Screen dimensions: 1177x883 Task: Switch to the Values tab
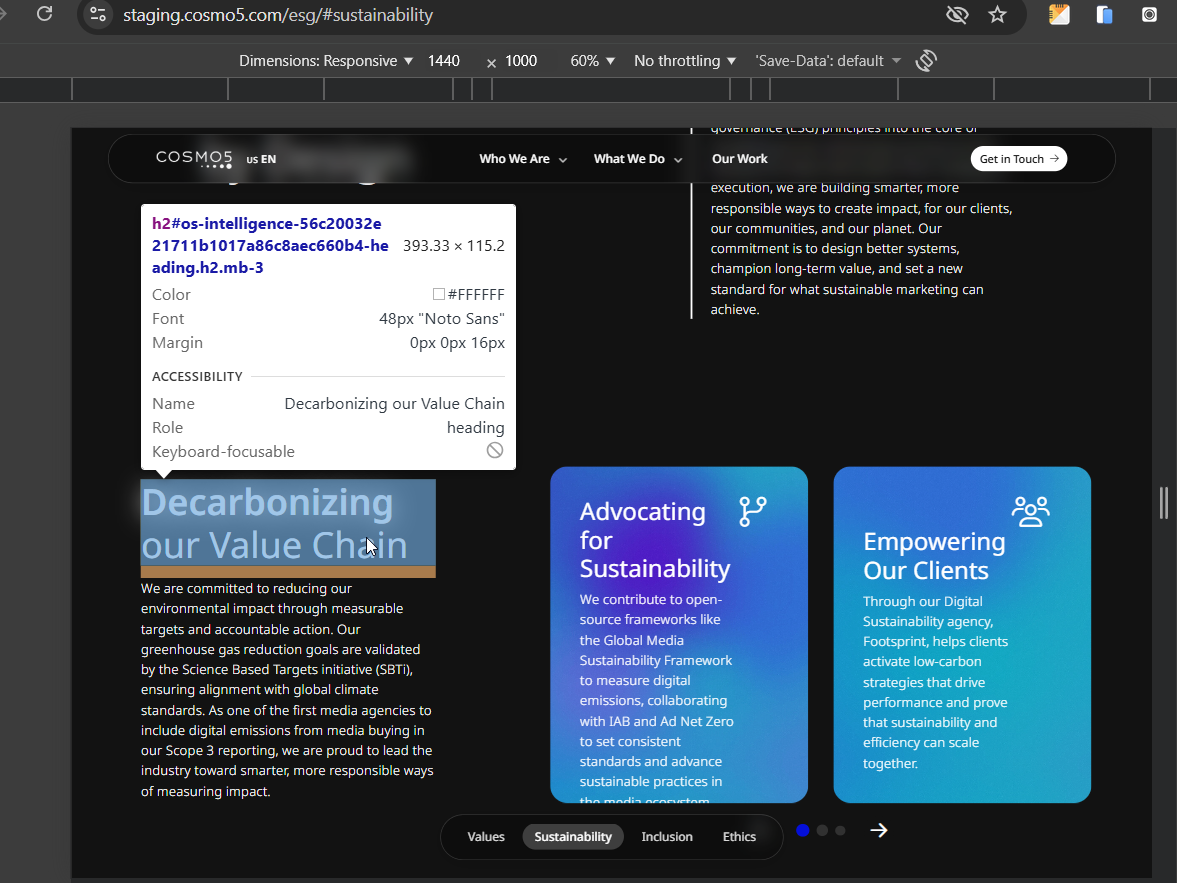point(486,837)
